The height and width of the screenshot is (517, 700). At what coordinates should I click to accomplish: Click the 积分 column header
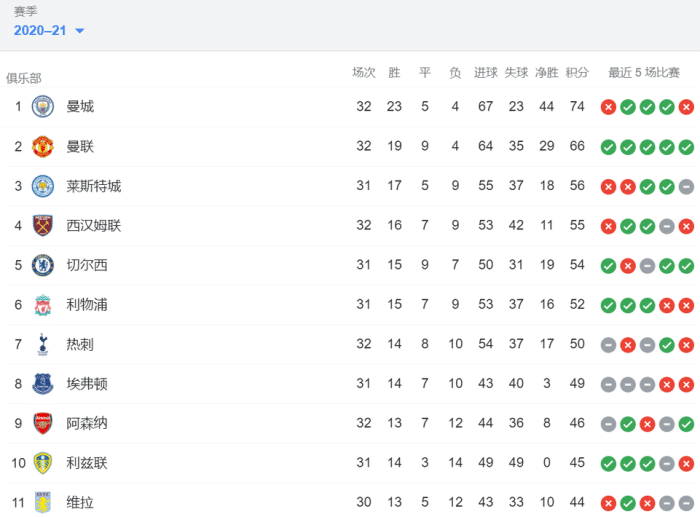click(x=577, y=73)
